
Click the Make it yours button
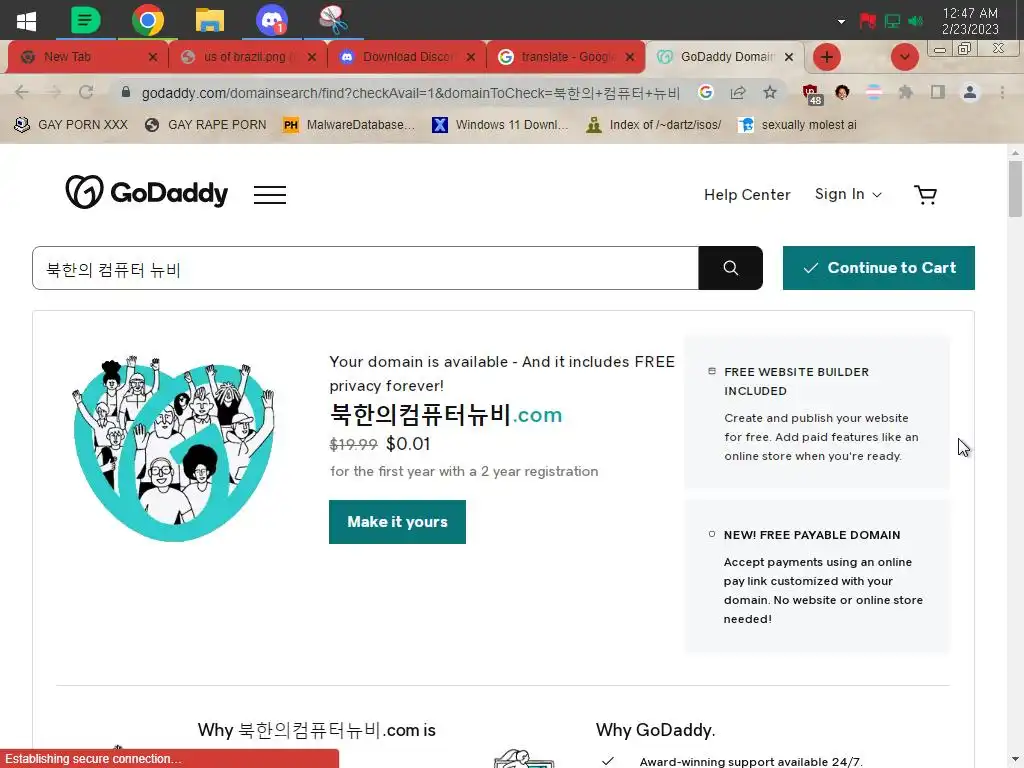click(x=397, y=522)
